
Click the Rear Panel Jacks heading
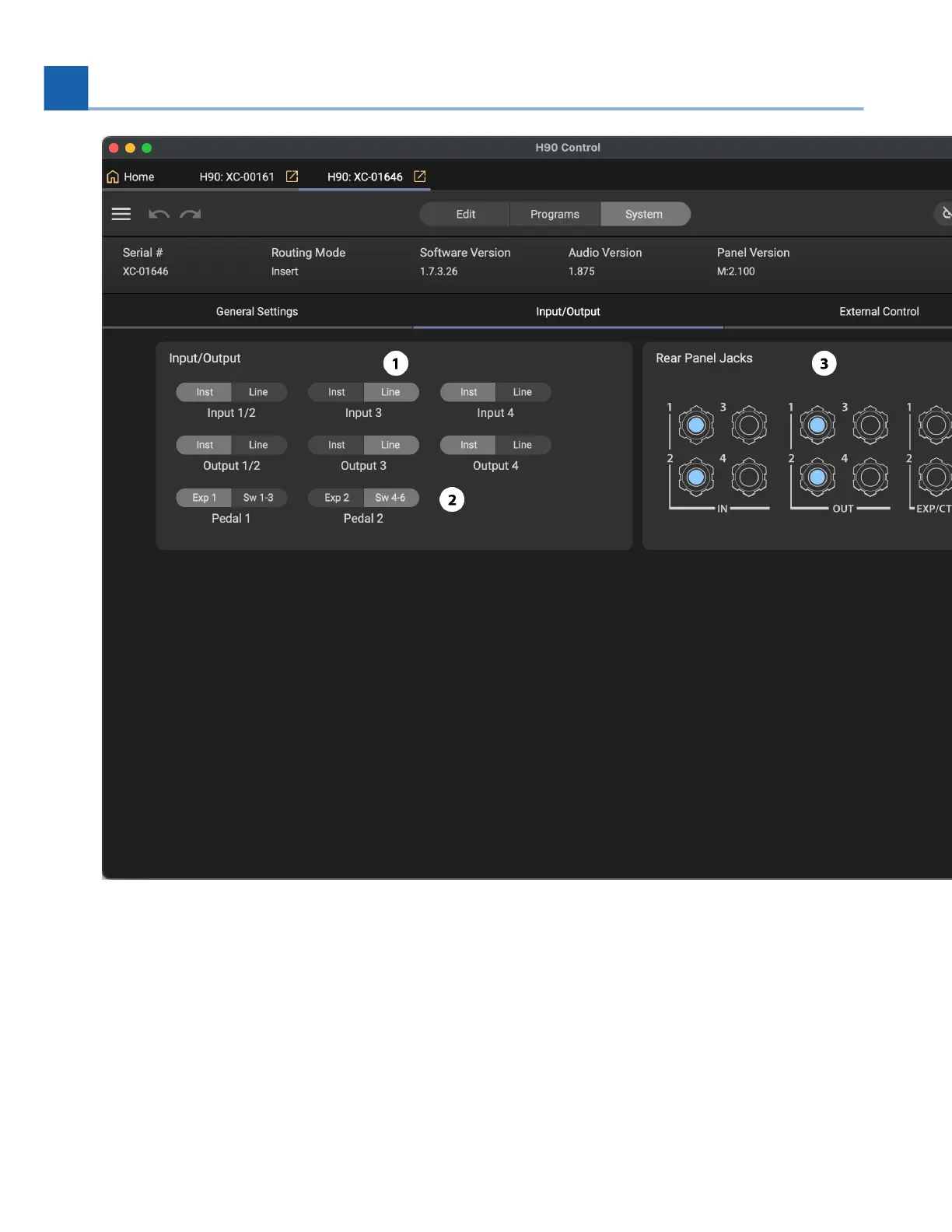pos(704,358)
